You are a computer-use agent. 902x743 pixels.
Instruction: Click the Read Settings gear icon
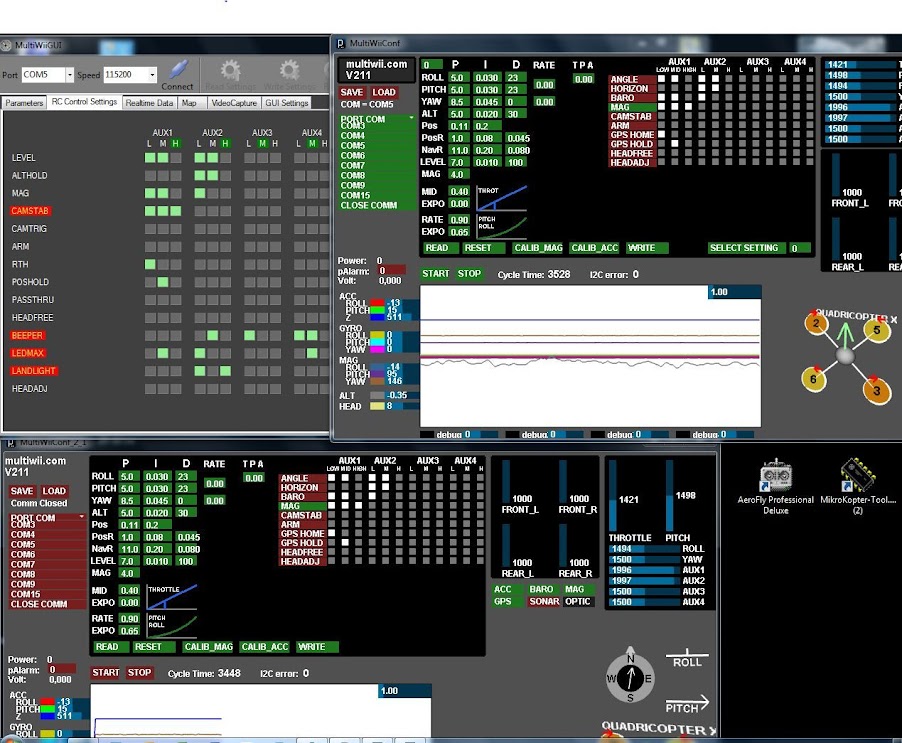[x=230, y=70]
